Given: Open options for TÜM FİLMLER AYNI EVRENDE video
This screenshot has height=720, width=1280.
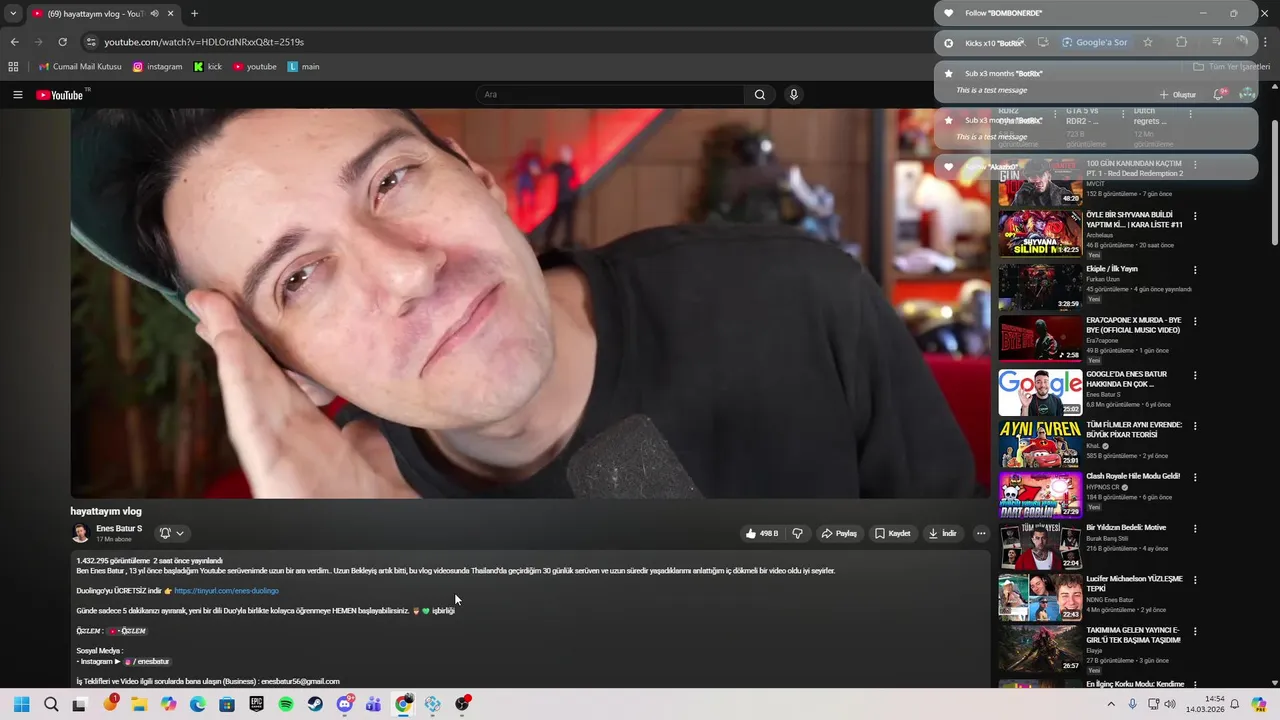Looking at the screenshot, I should pos(1195,426).
